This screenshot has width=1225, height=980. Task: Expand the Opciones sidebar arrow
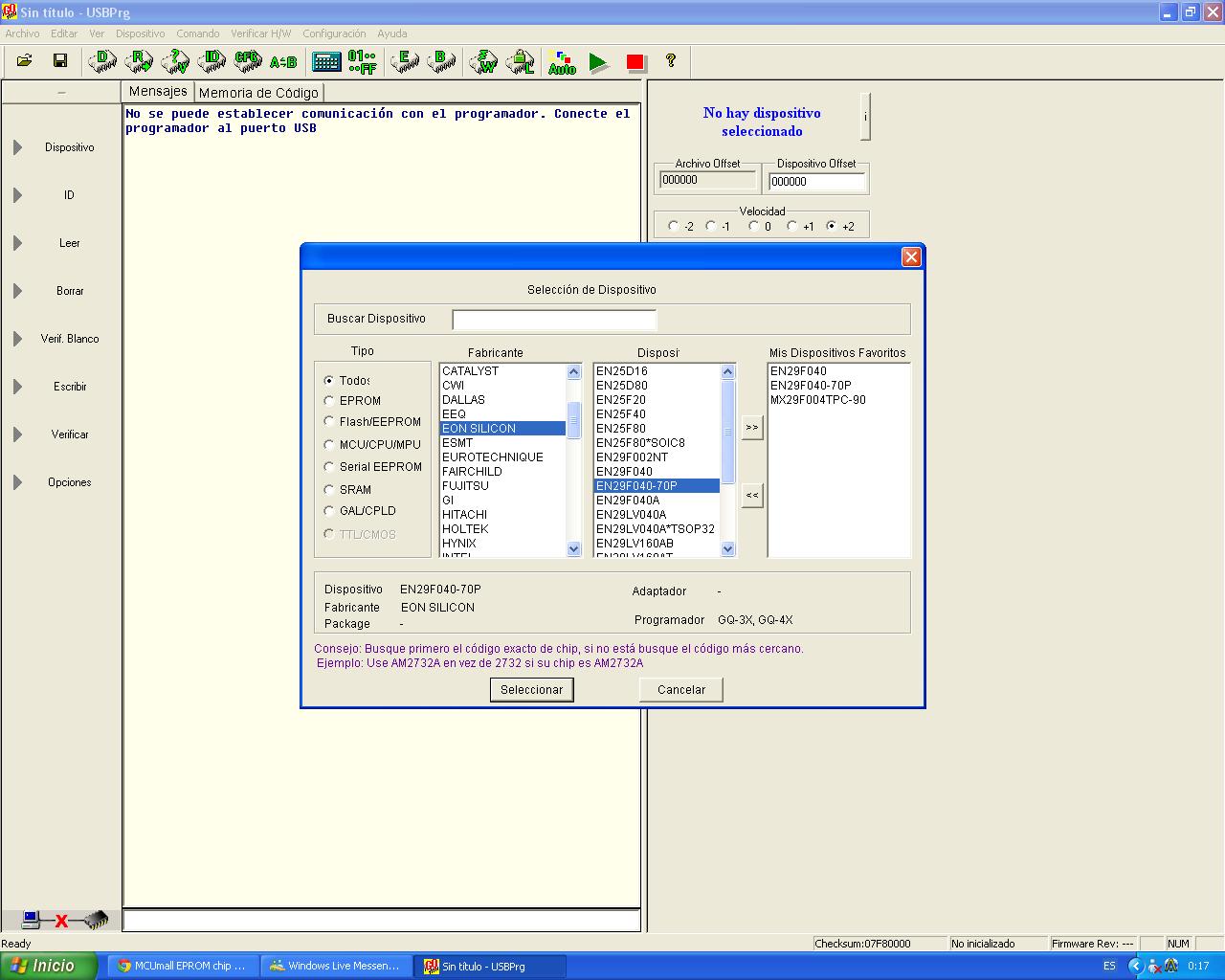click(17, 482)
